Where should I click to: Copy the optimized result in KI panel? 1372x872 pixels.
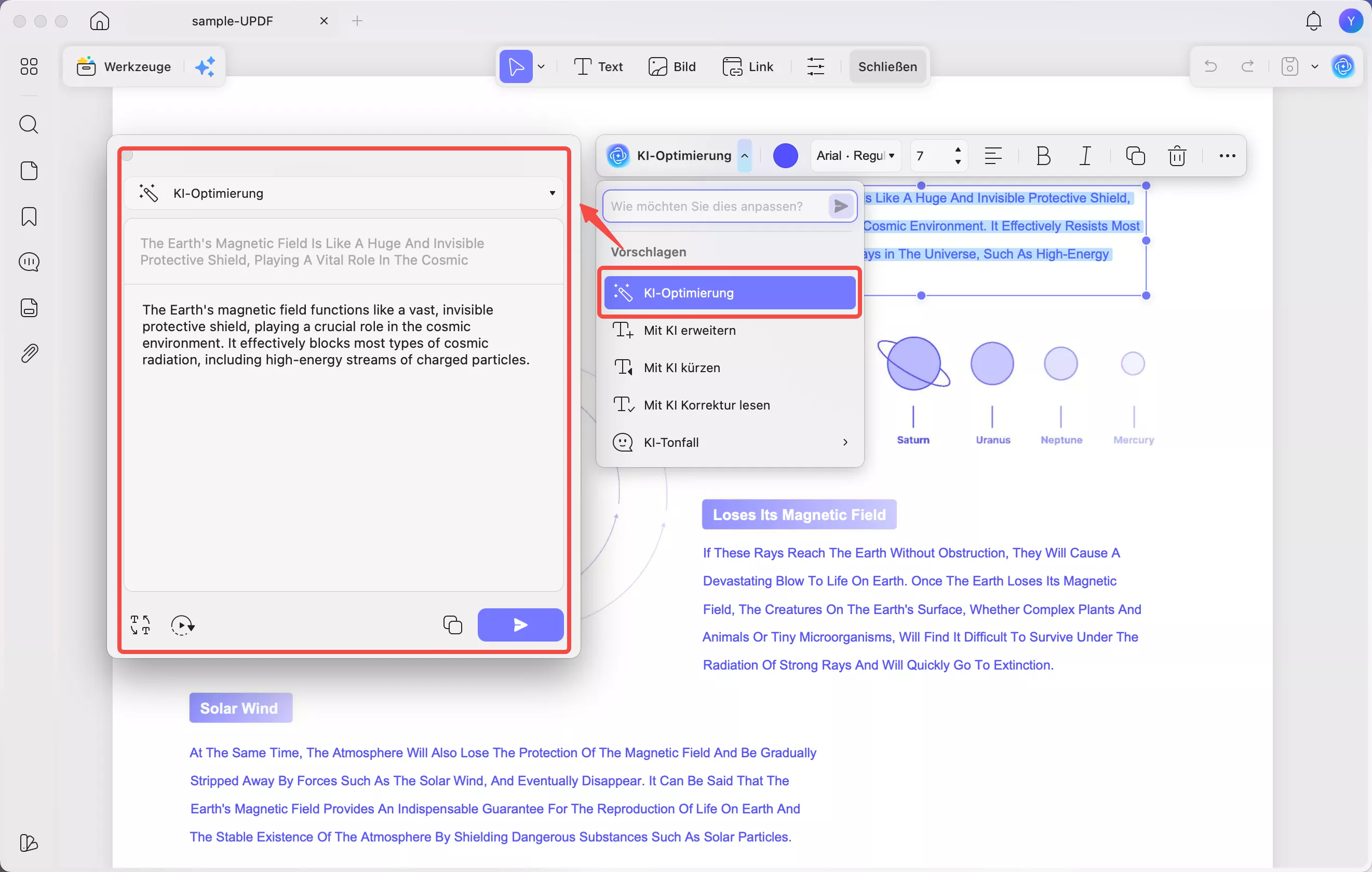point(452,625)
